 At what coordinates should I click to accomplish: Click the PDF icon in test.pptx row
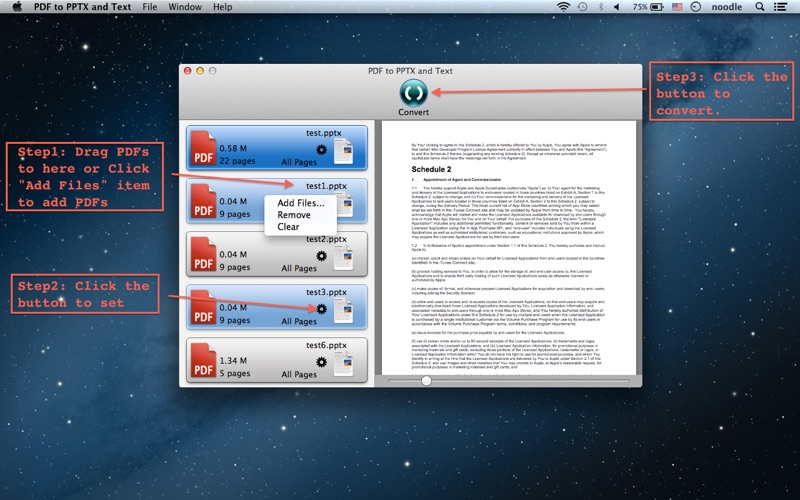click(x=203, y=148)
